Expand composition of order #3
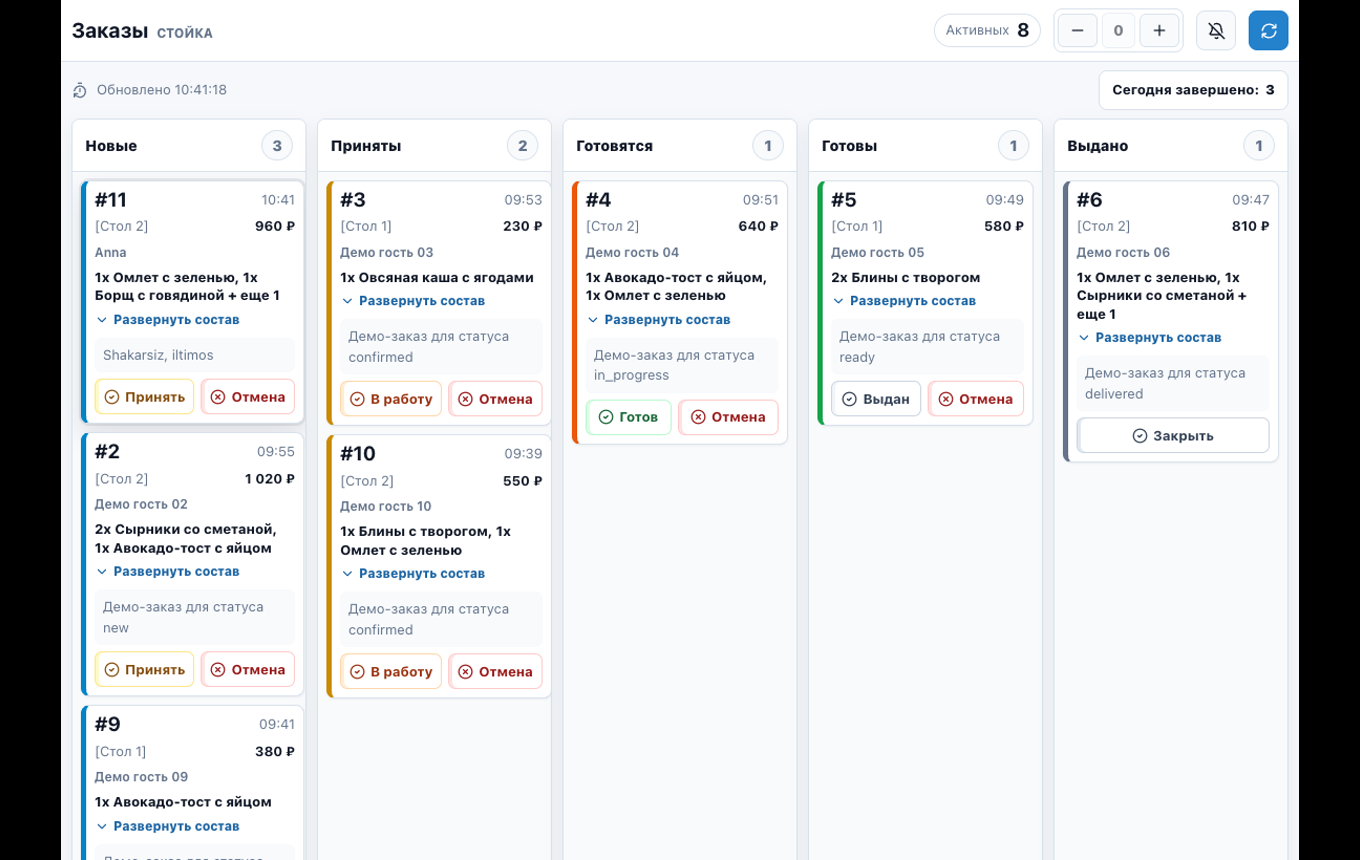Image resolution: width=1360 pixels, height=860 pixels. [412, 301]
